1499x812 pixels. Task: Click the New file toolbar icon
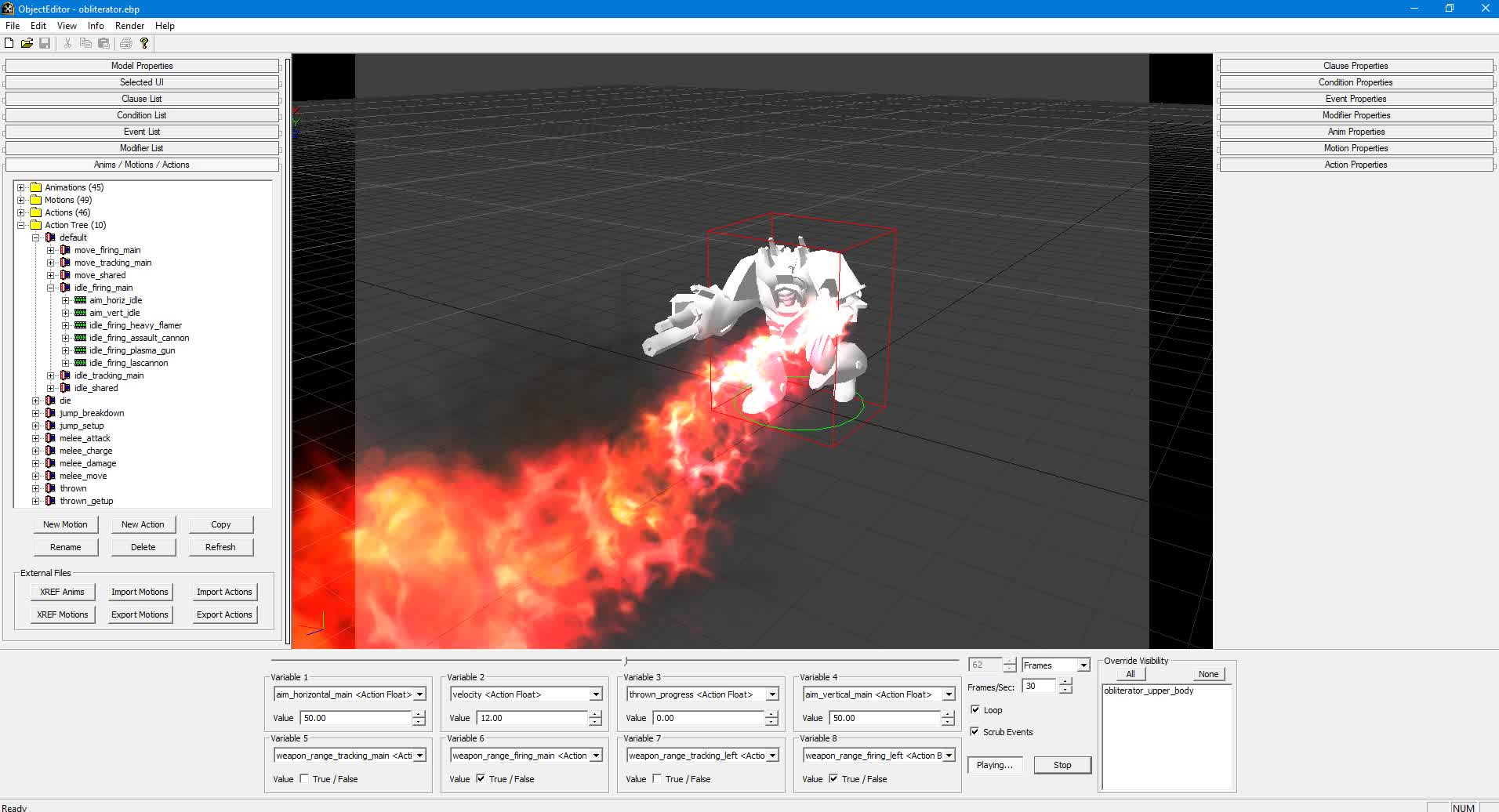[x=9, y=43]
